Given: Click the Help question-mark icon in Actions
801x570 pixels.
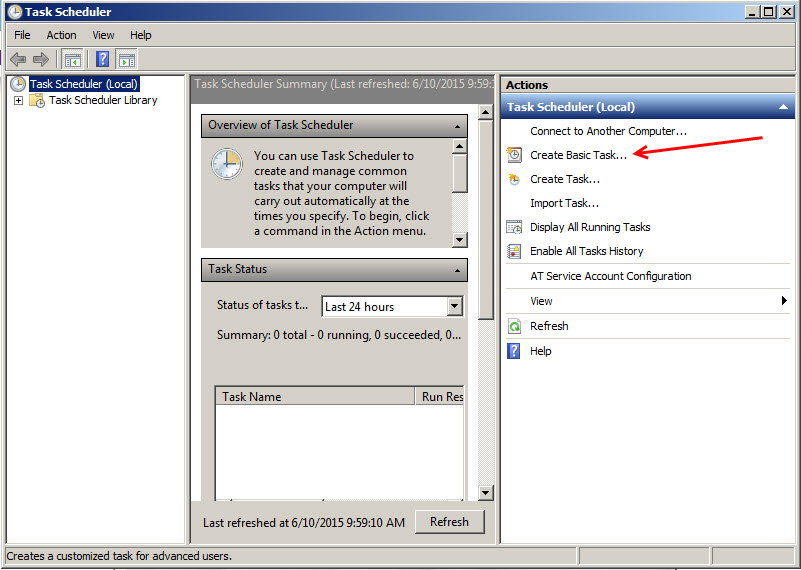Looking at the screenshot, I should (x=514, y=351).
